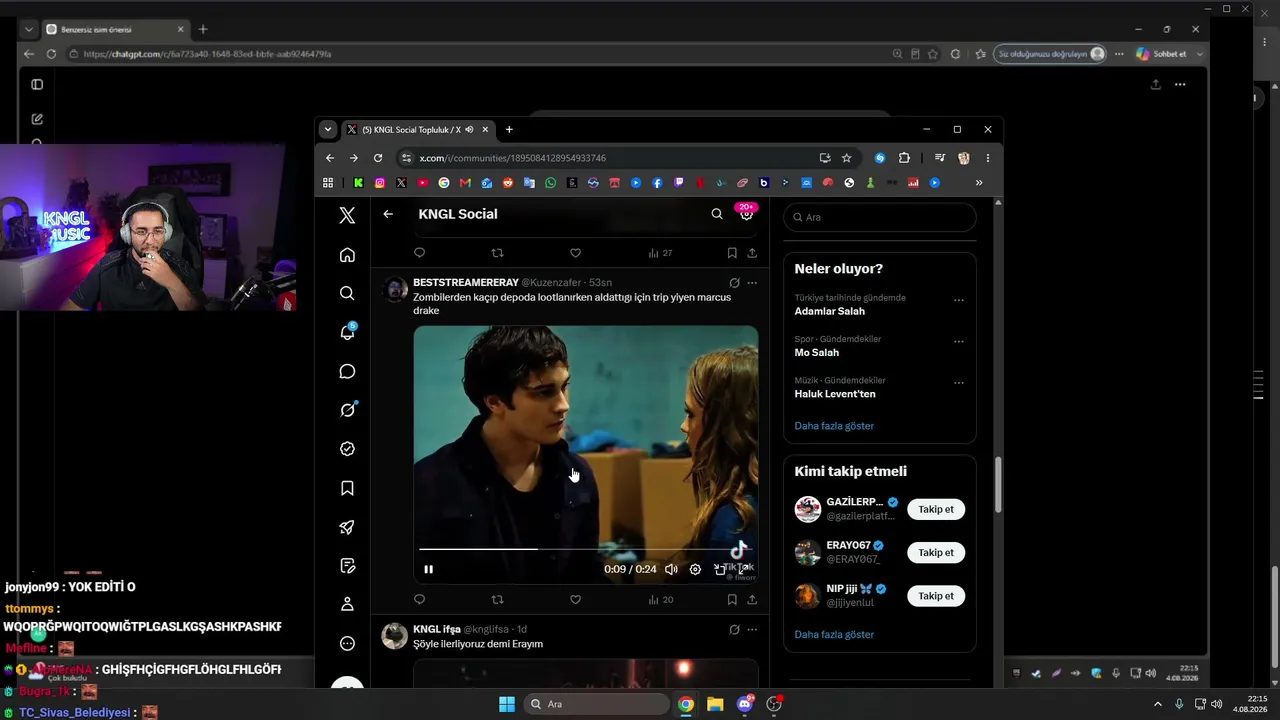This screenshot has width=1280, height=720.
Task: Open the more menu on KNGL ifşa post
Action: tap(752, 630)
